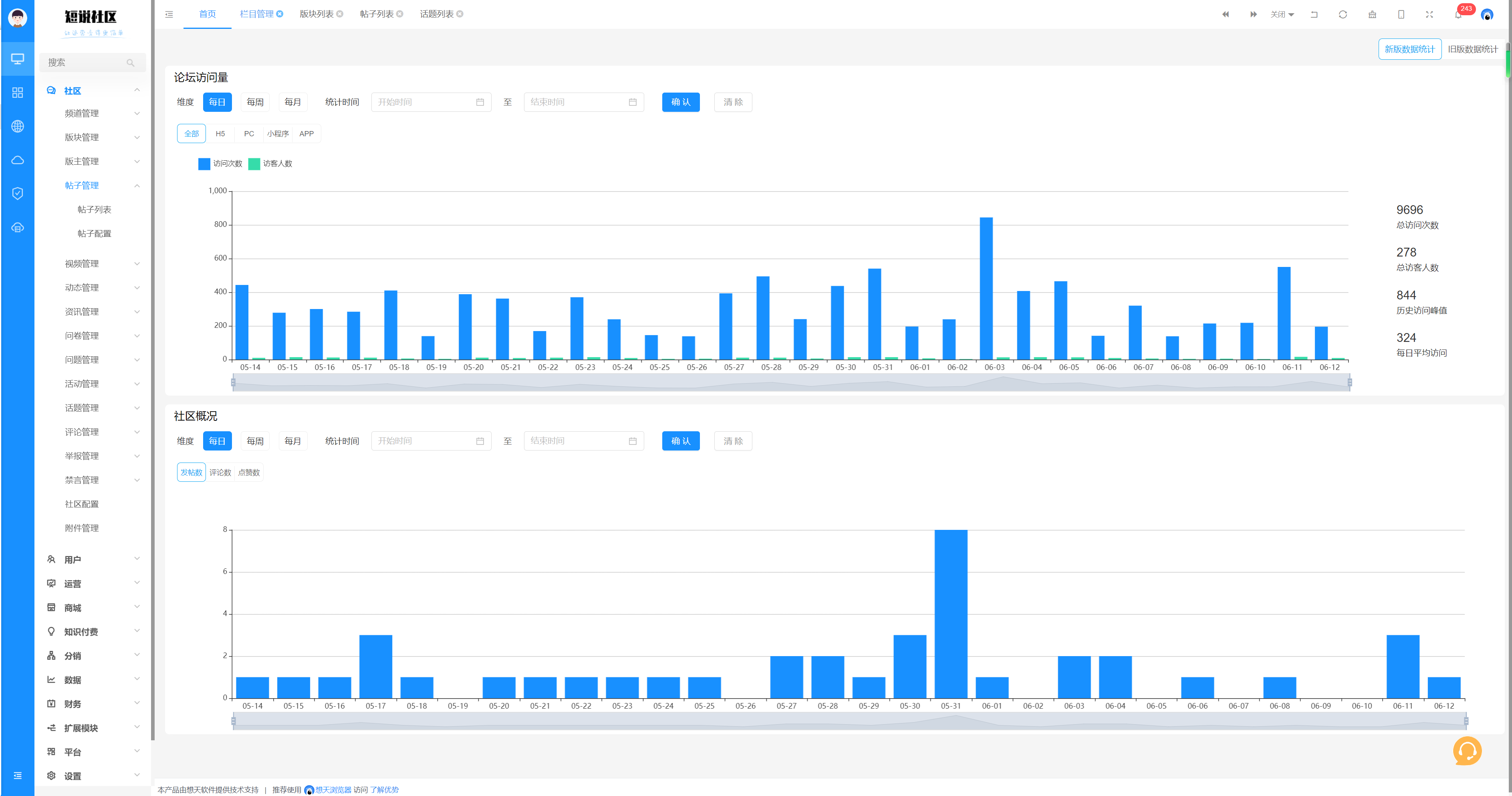The image size is (1512, 796).
Task: Filter forum visits by PC
Action: click(249, 134)
